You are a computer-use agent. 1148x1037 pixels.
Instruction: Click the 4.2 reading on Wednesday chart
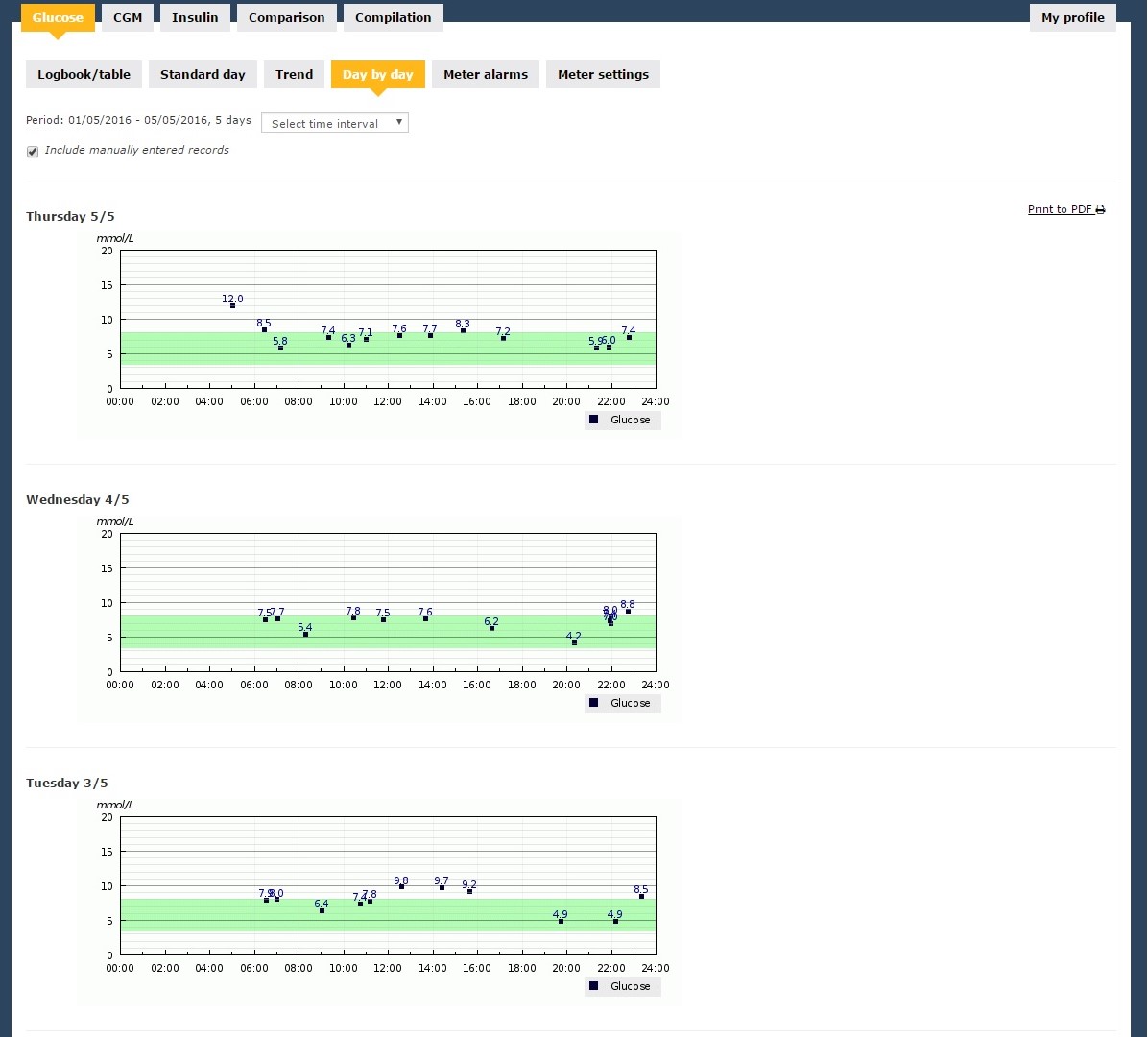pos(574,642)
